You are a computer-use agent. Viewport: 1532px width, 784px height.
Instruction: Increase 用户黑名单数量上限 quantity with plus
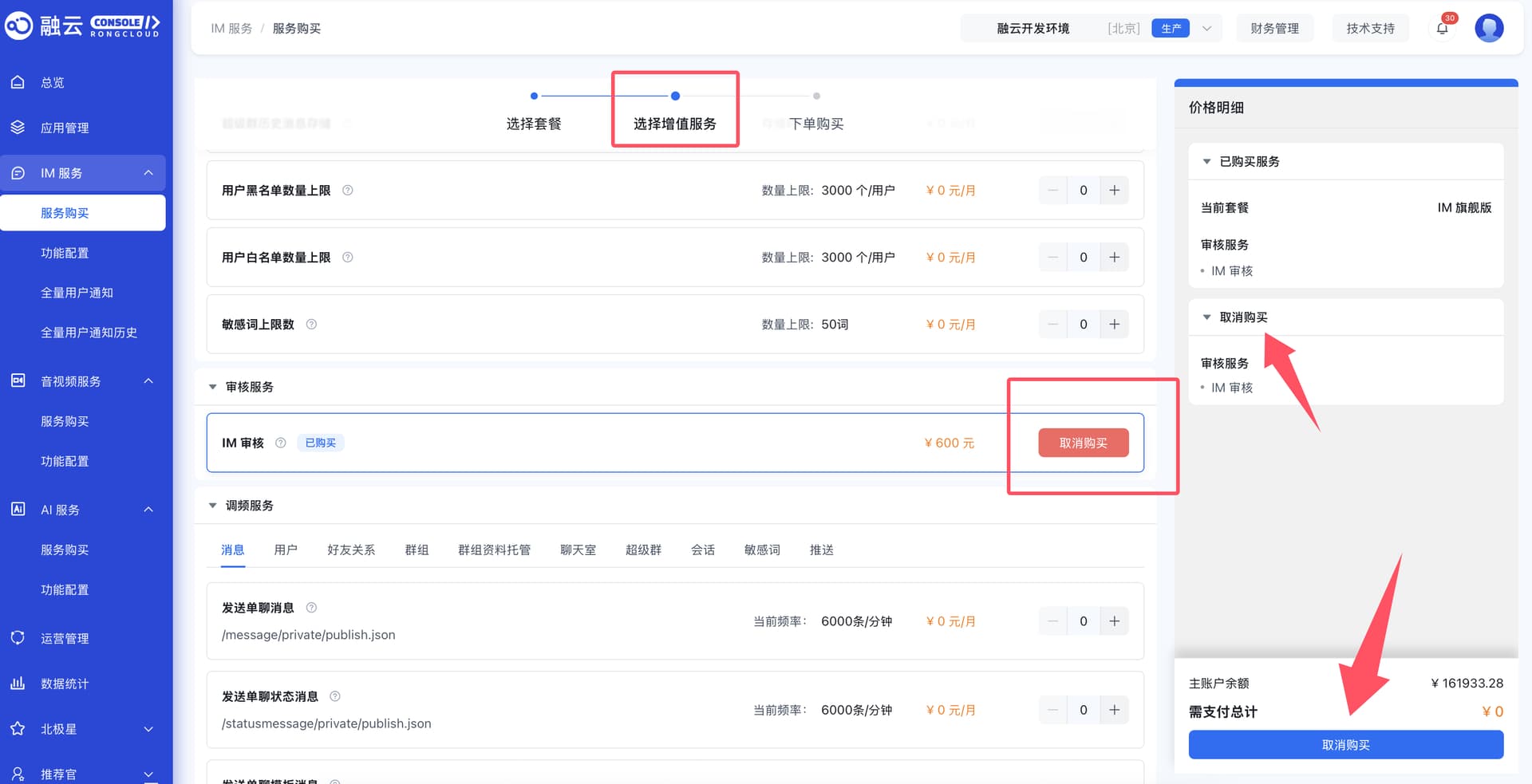[1115, 191]
